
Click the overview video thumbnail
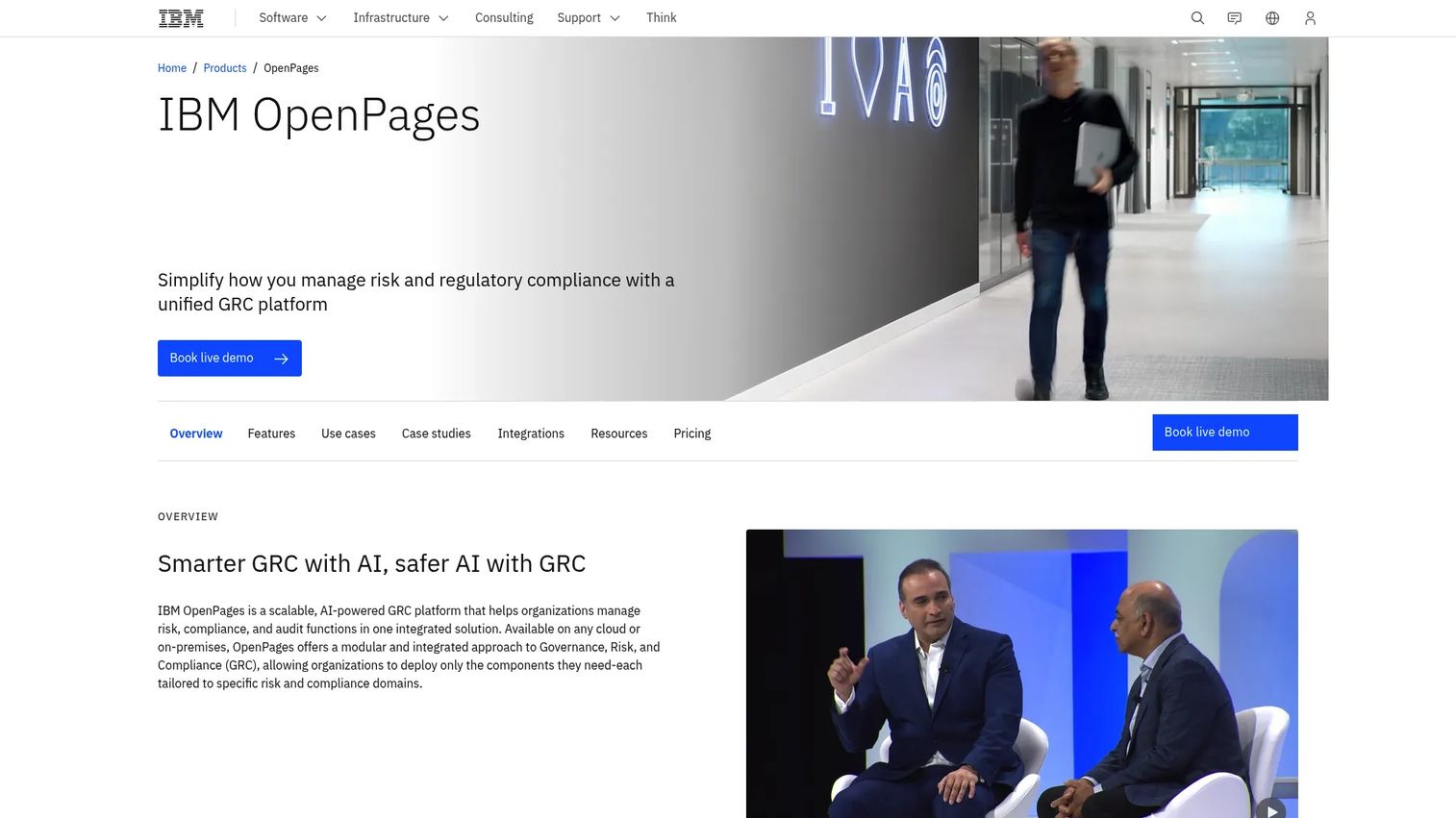pos(1022,674)
